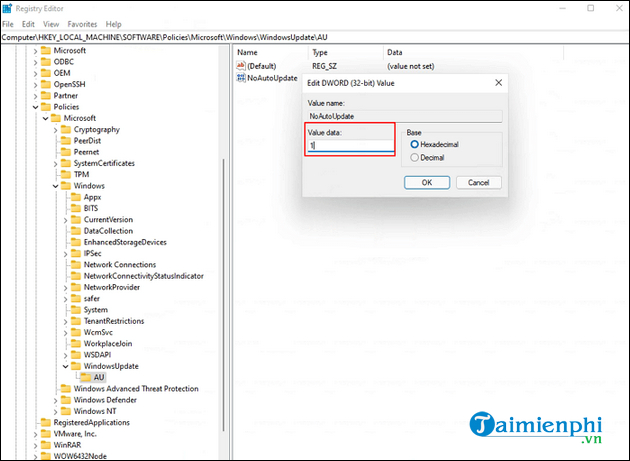The width and height of the screenshot is (630, 461).
Task: Click the Value data input field
Action: 350,145
